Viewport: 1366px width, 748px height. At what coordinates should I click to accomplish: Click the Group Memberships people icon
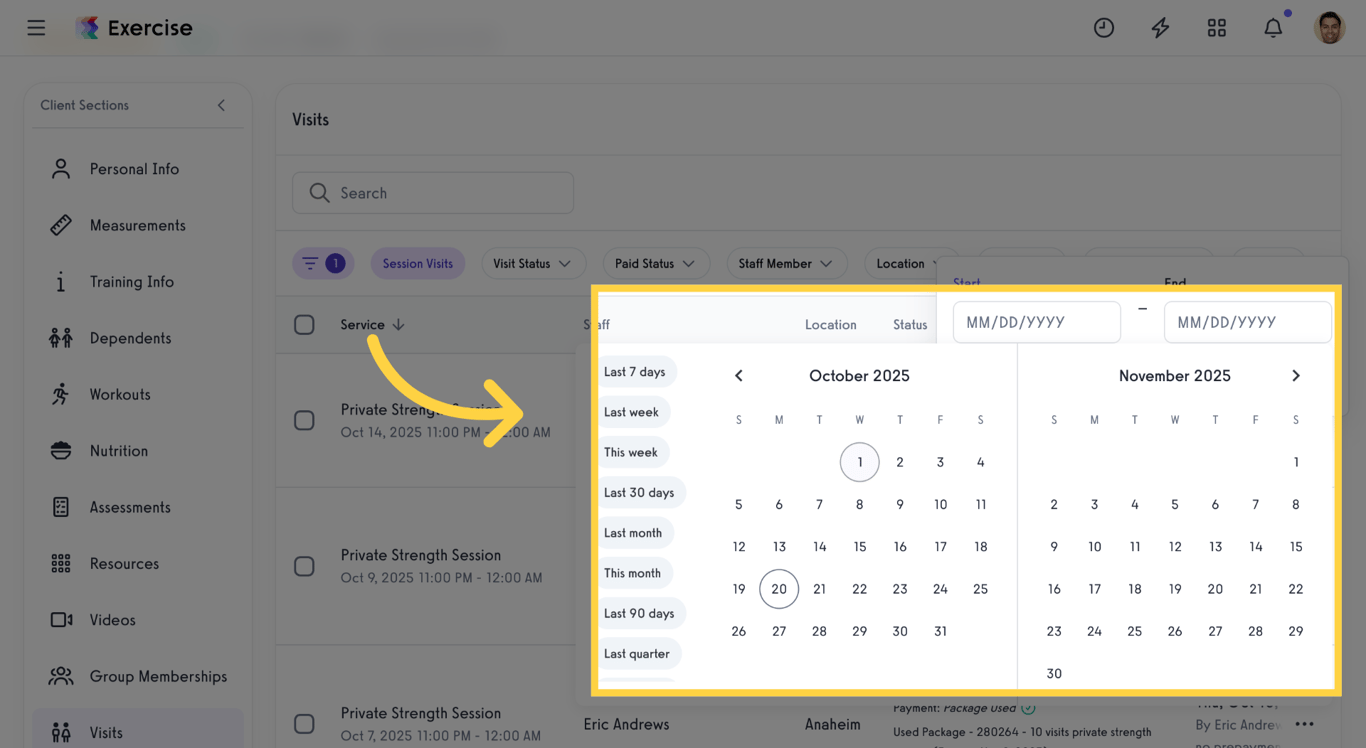[x=59, y=676]
